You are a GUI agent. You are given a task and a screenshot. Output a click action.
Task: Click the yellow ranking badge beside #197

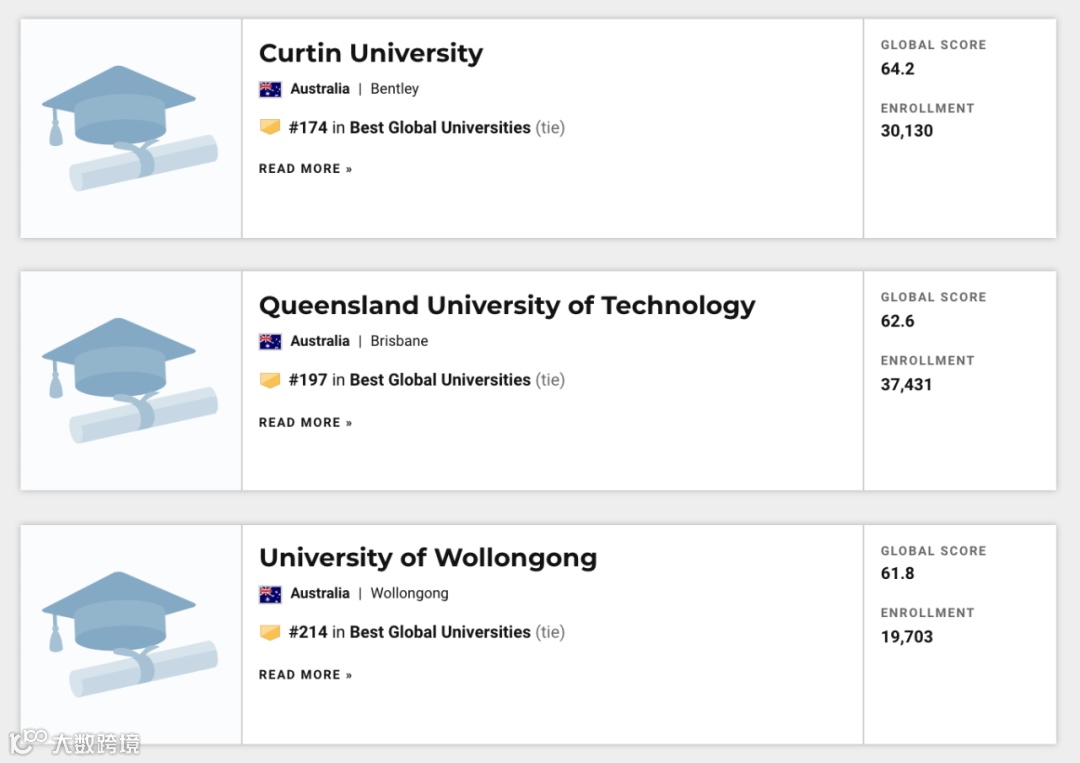(x=270, y=380)
